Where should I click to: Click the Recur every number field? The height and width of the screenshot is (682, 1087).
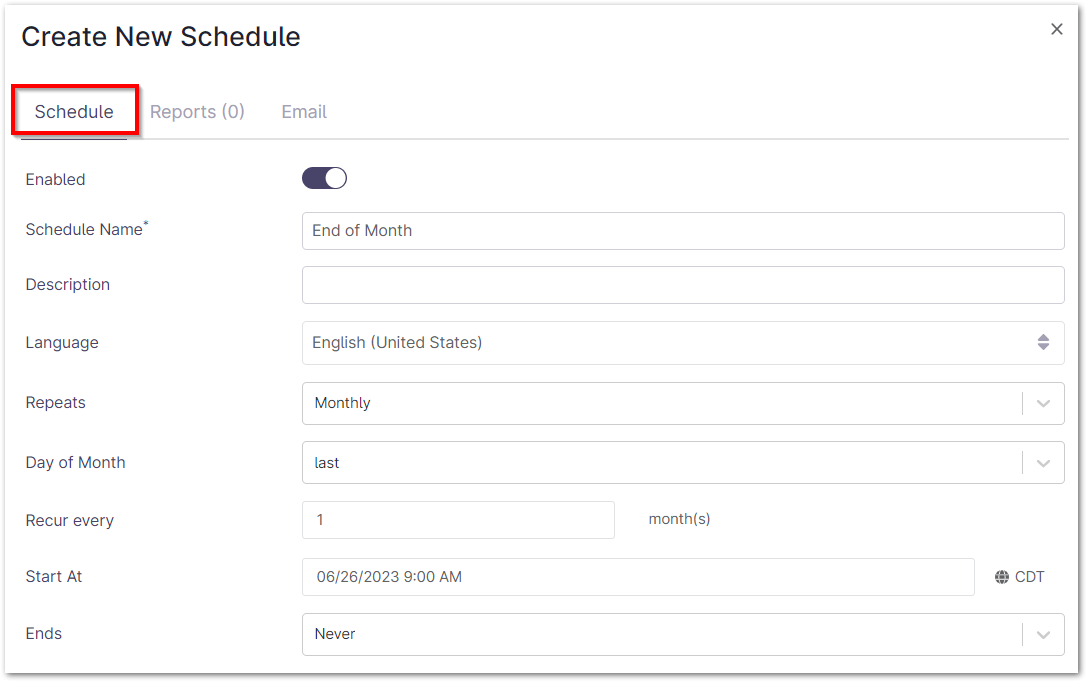pos(458,520)
